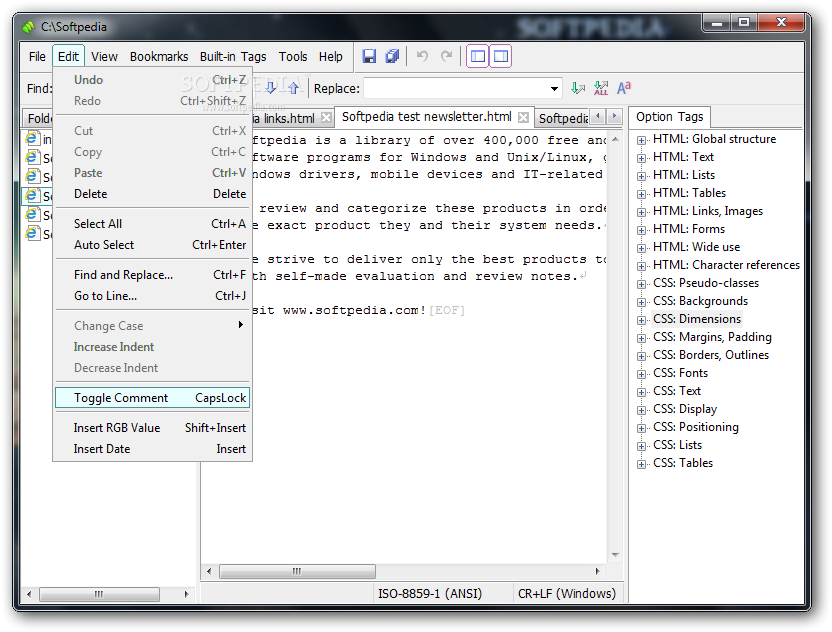Switch to Softpedia test newsletter.html tab
Image resolution: width=832 pixels, height=632 pixels.
pos(427,117)
